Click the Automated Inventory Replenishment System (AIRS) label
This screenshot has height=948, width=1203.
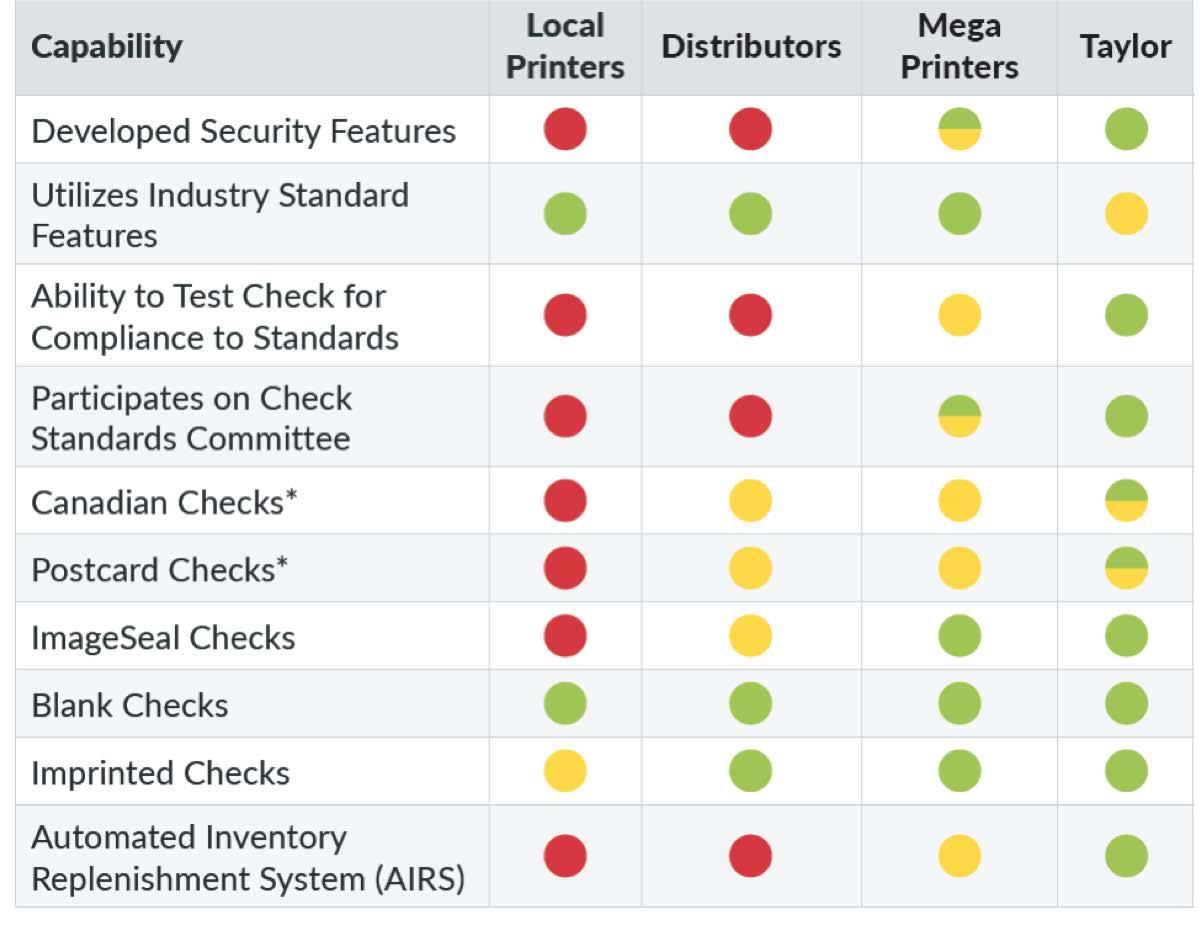[248, 858]
